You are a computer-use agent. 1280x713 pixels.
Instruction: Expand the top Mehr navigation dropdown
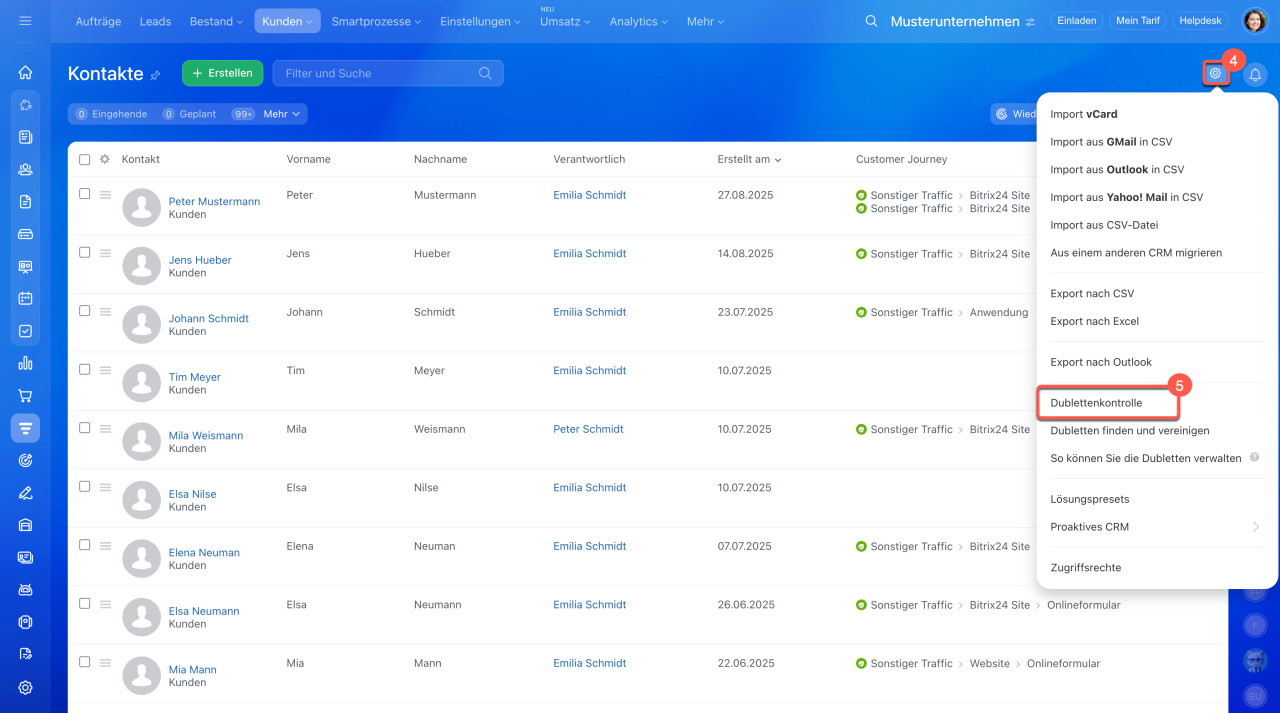pos(706,21)
